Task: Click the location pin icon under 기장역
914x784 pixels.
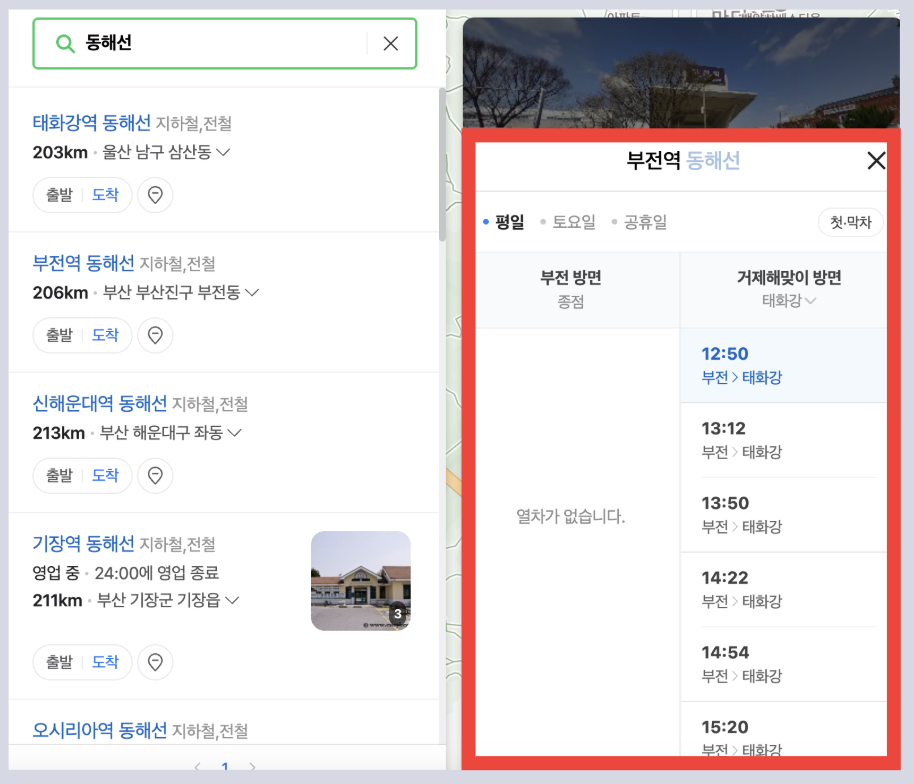Action: point(155,662)
